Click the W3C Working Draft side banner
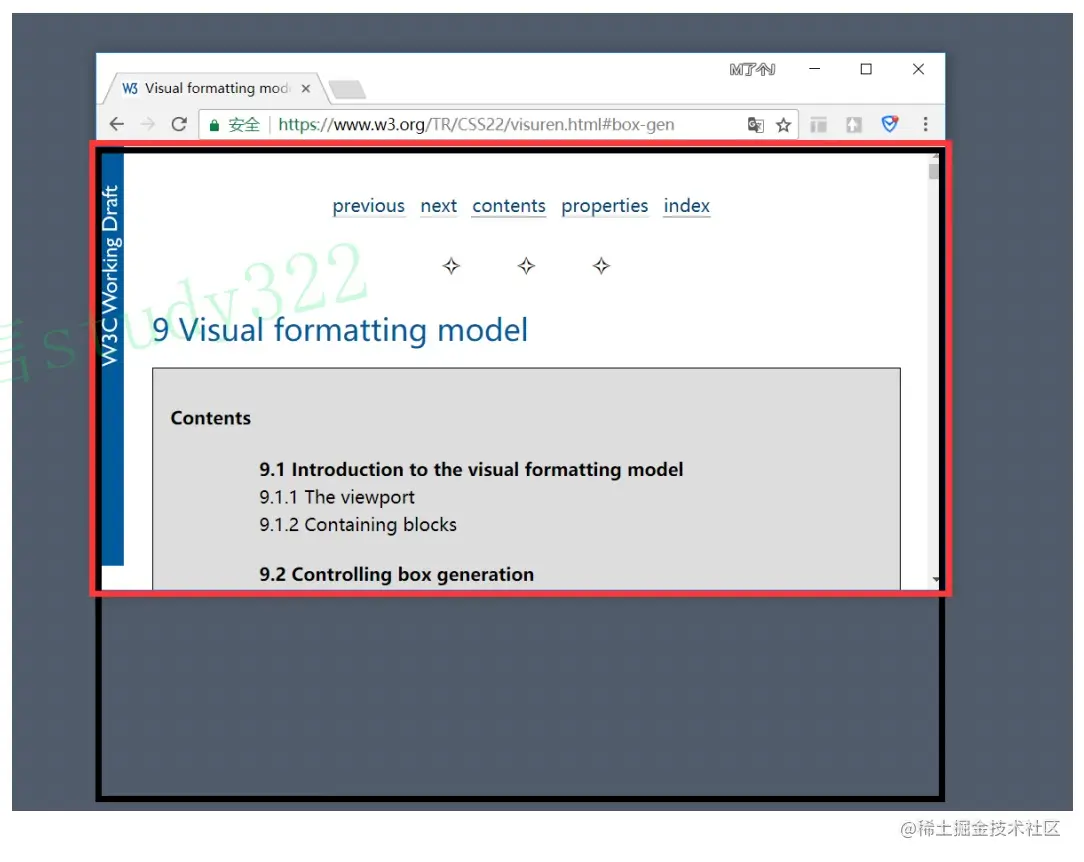1084x862 pixels. [112, 359]
